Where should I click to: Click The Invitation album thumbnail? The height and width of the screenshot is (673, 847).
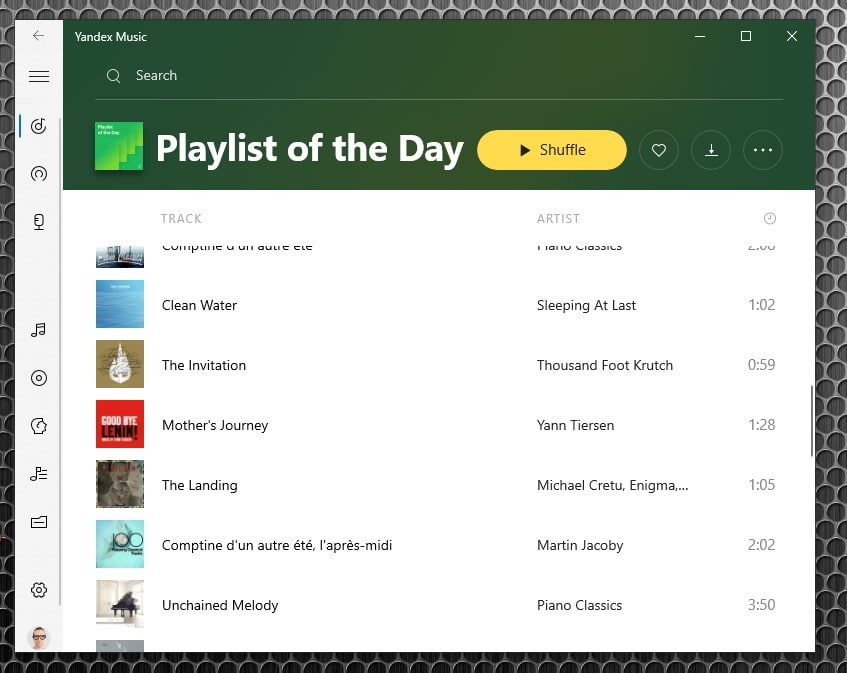coord(120,364)
